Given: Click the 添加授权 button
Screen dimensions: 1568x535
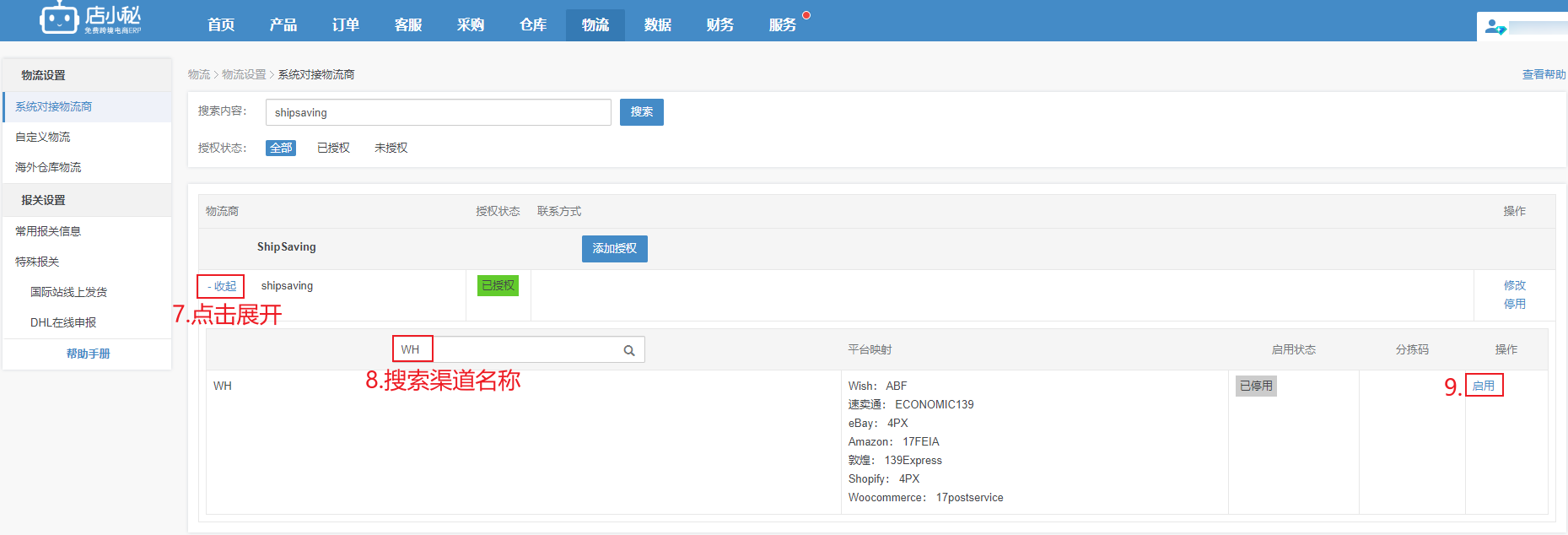Looking at the screenshot, I should (615, 249).
